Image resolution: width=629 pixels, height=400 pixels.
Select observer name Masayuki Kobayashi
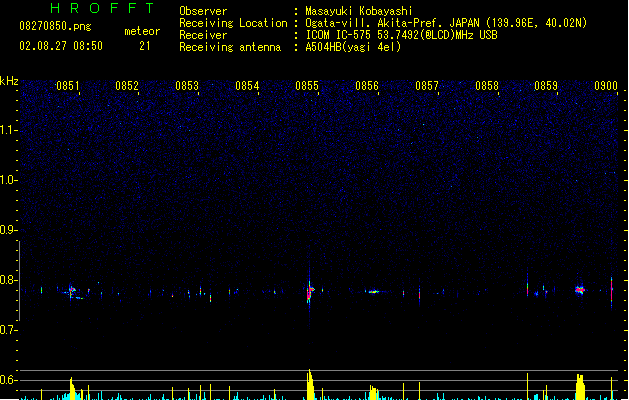[x=359, y=11]
